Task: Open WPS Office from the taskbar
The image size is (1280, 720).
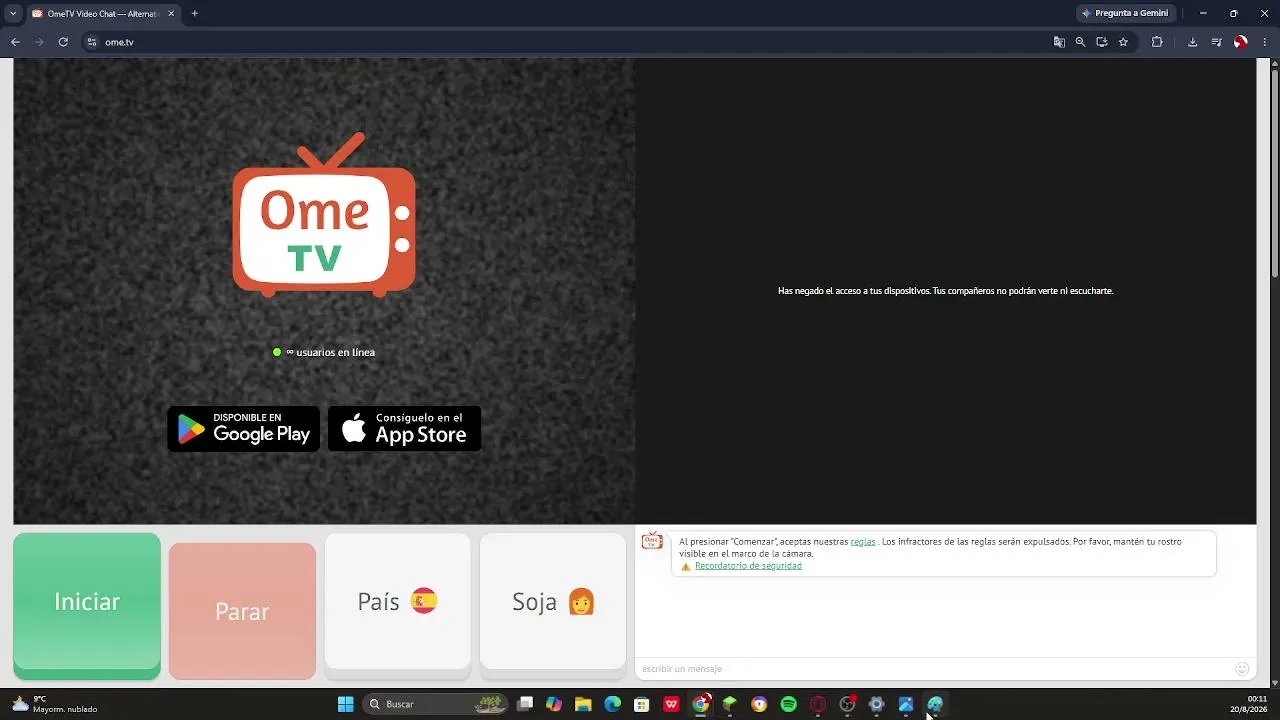Action: [x=671, y=704]
